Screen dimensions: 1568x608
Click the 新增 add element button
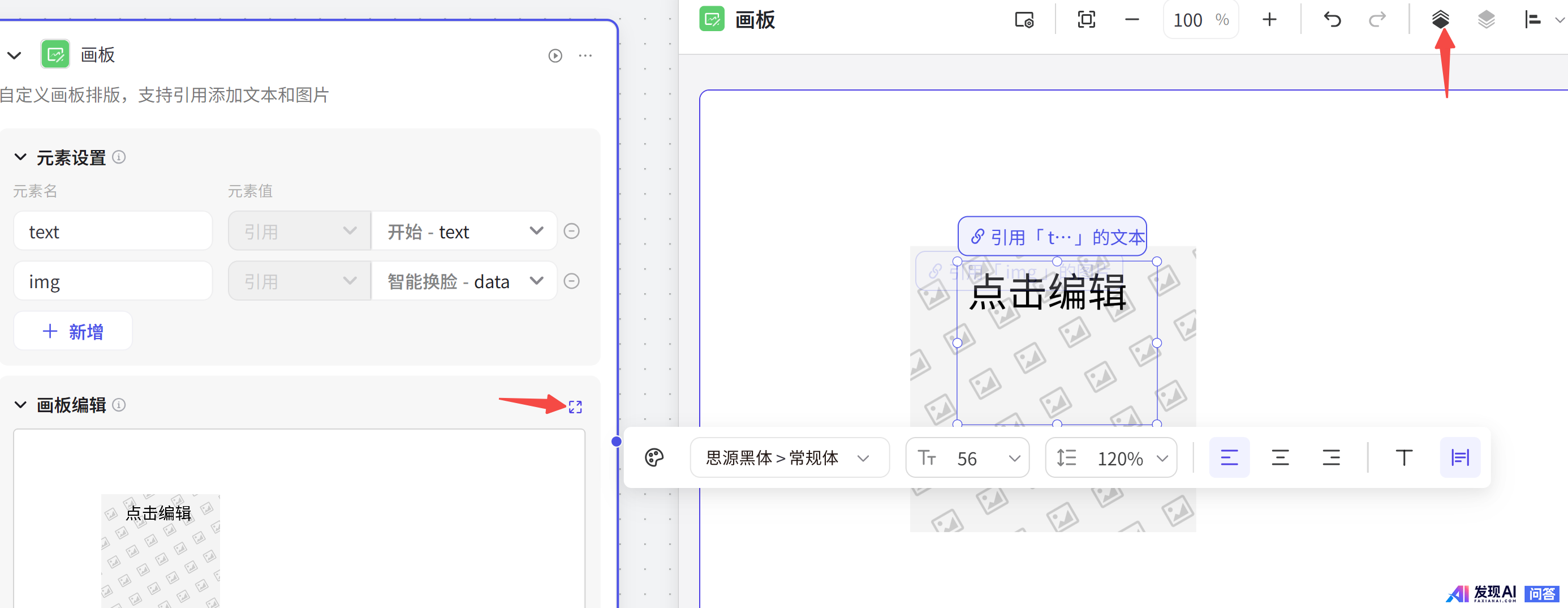(73, 331)
